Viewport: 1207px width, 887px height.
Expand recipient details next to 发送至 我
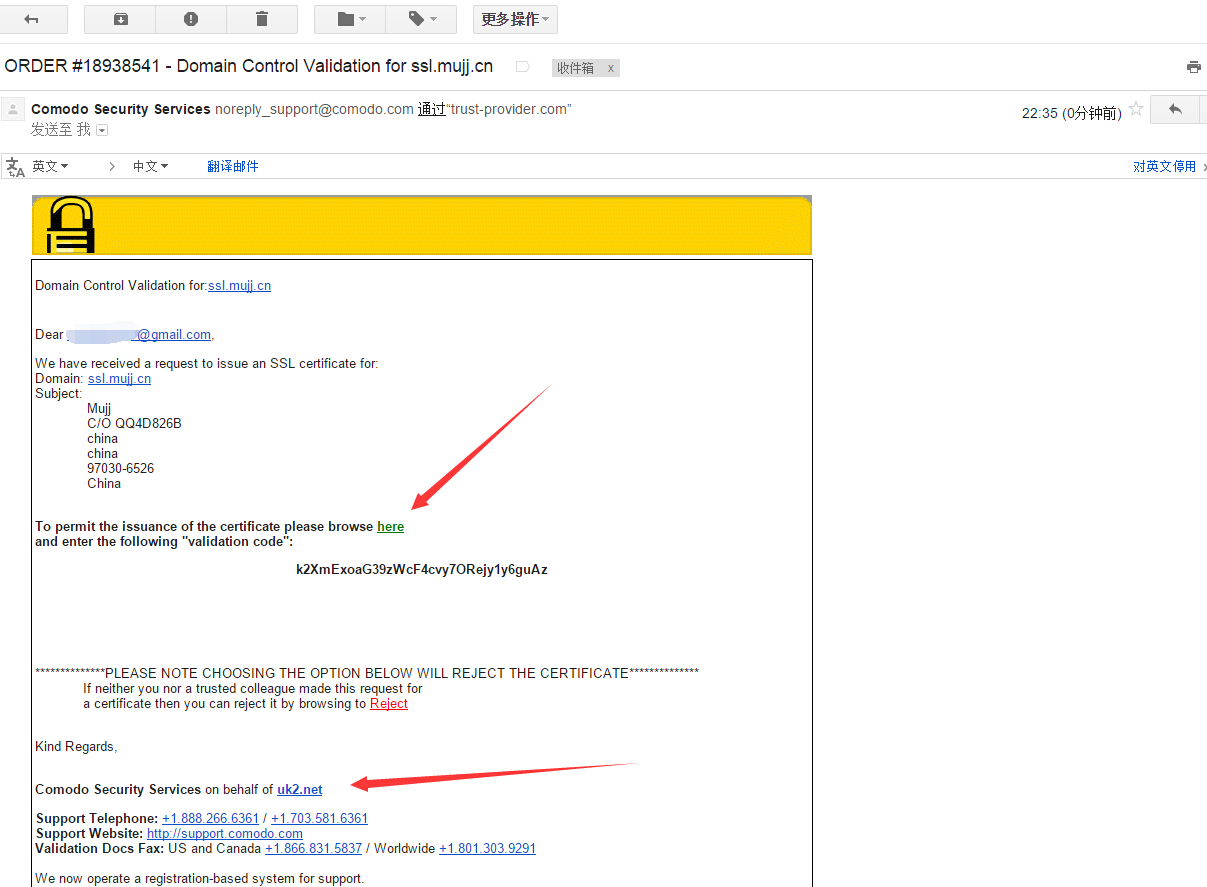102,130
